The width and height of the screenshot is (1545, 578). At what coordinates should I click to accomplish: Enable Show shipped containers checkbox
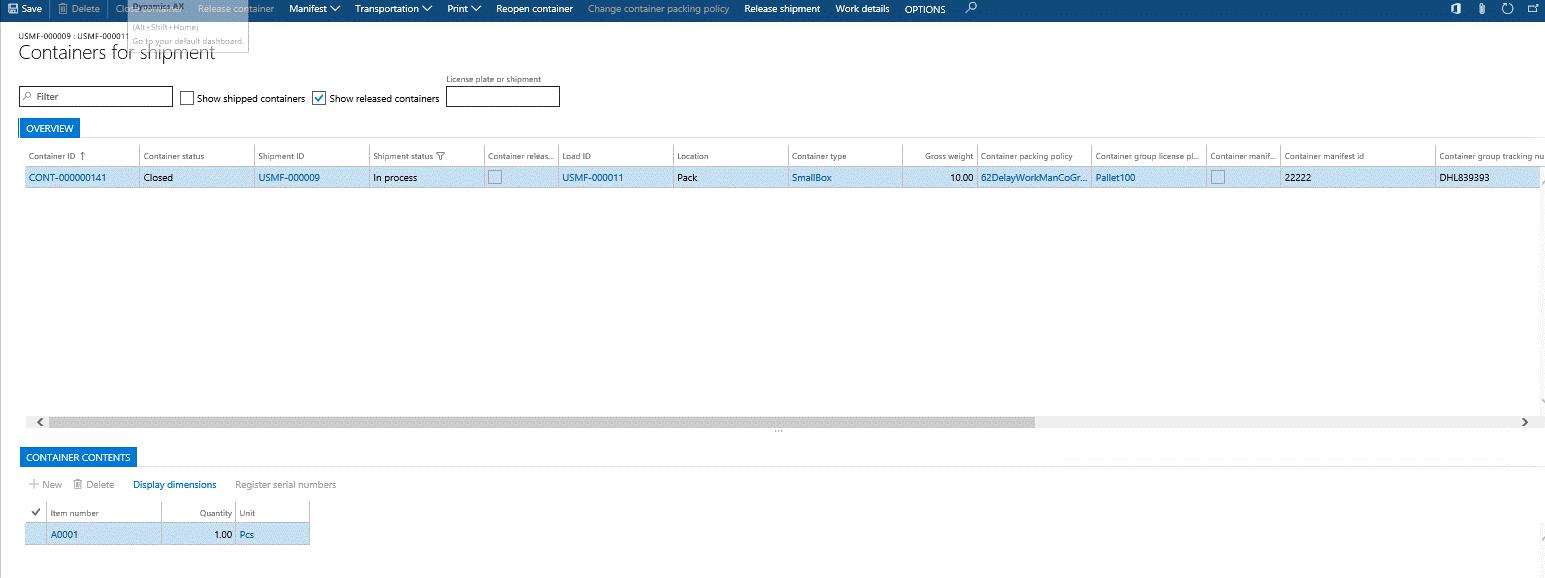point(187,98)
